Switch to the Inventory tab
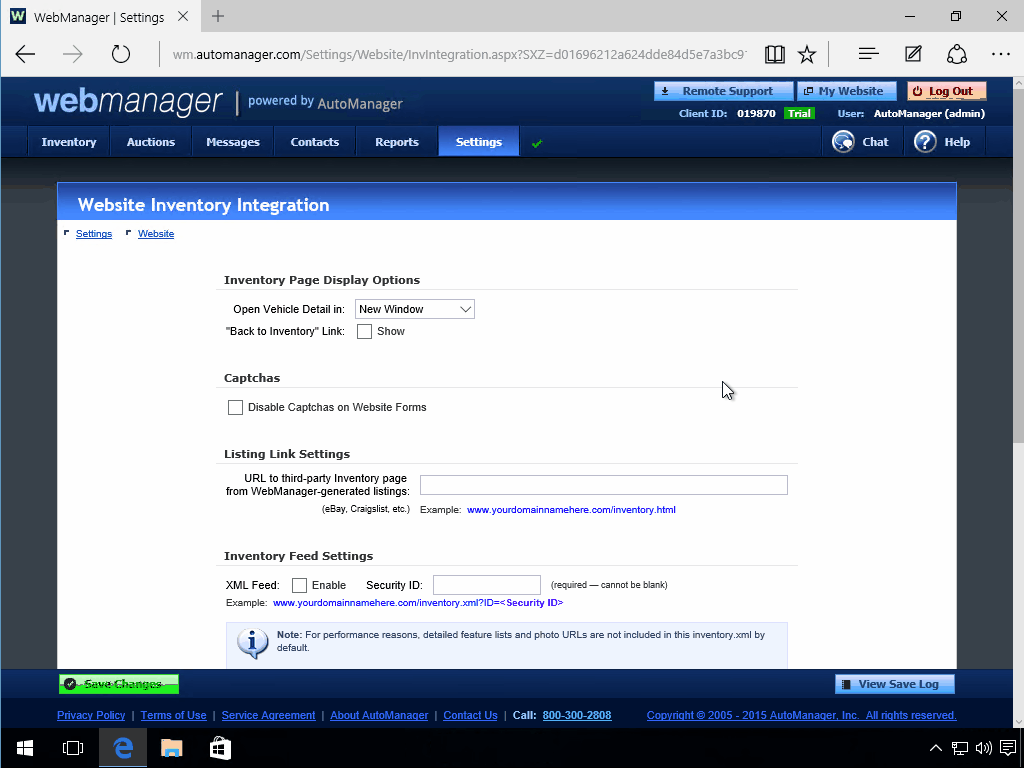The height and width of the screenshot is (768, 1024). tap(68, 141)
